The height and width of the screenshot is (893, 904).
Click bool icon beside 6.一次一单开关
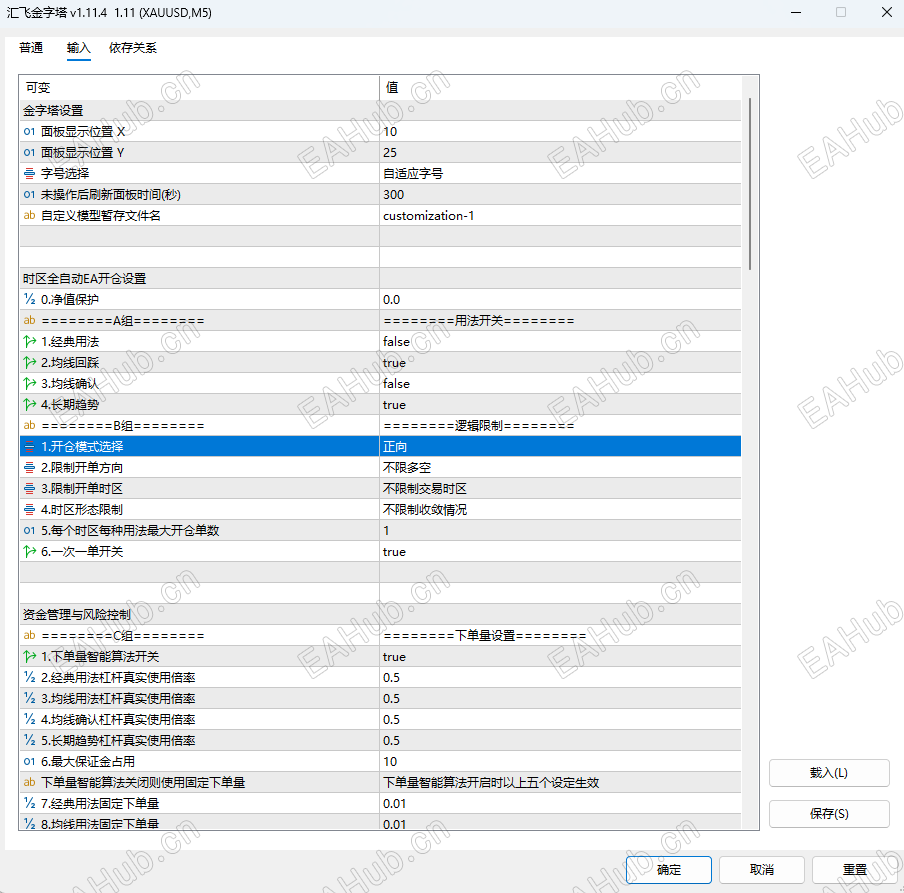29,552
